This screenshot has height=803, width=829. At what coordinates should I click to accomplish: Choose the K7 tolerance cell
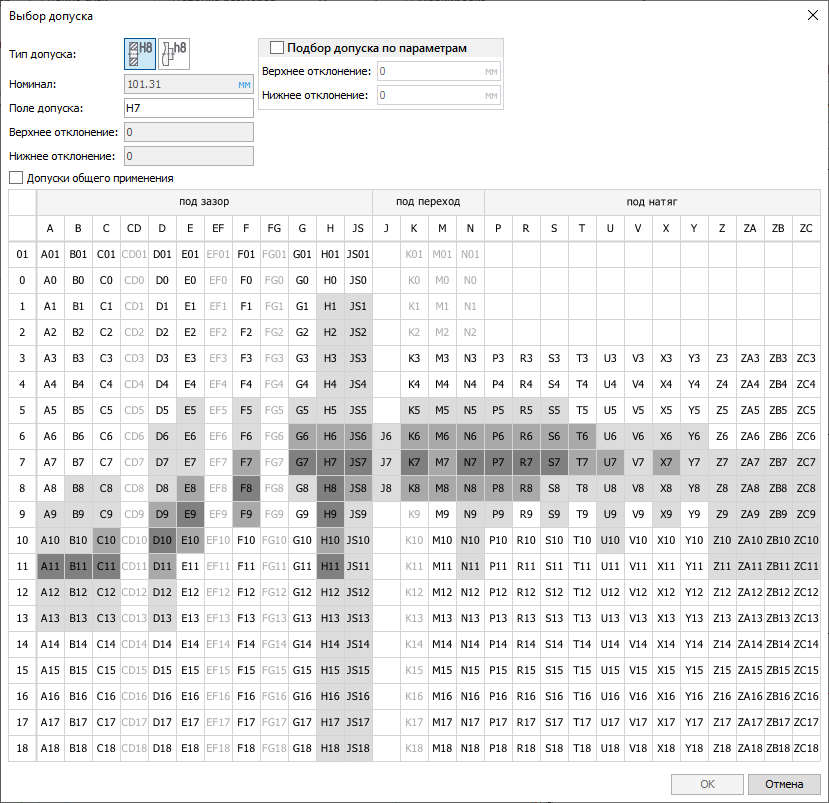[x=414, y=462]
